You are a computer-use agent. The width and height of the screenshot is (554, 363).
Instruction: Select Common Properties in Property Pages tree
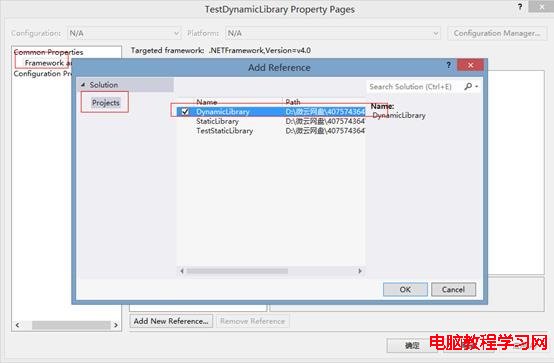tap(48, 52)
